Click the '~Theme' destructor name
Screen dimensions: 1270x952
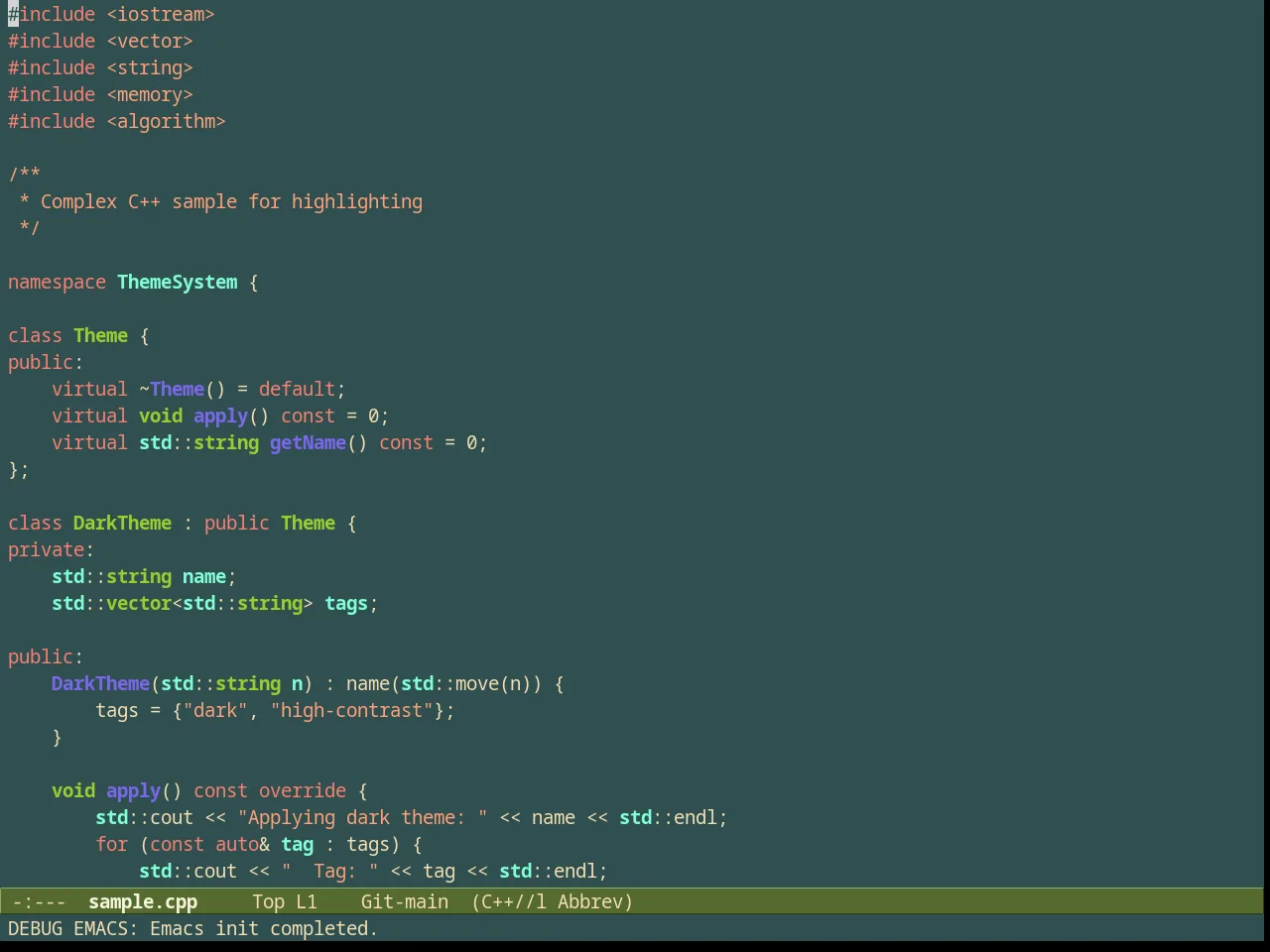[172, 389]
